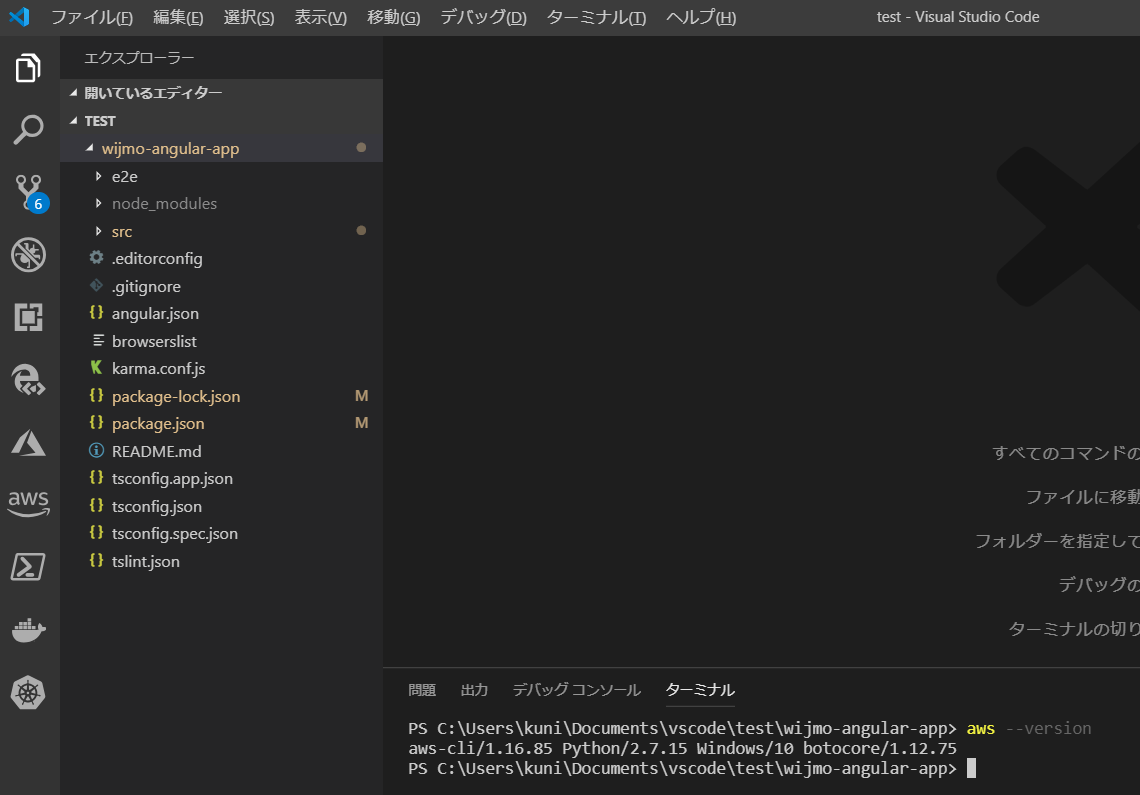Screen dimensions: 1140x795
Task: Open the Kubernetes helm wheel icon
Action: coord(28,692)
